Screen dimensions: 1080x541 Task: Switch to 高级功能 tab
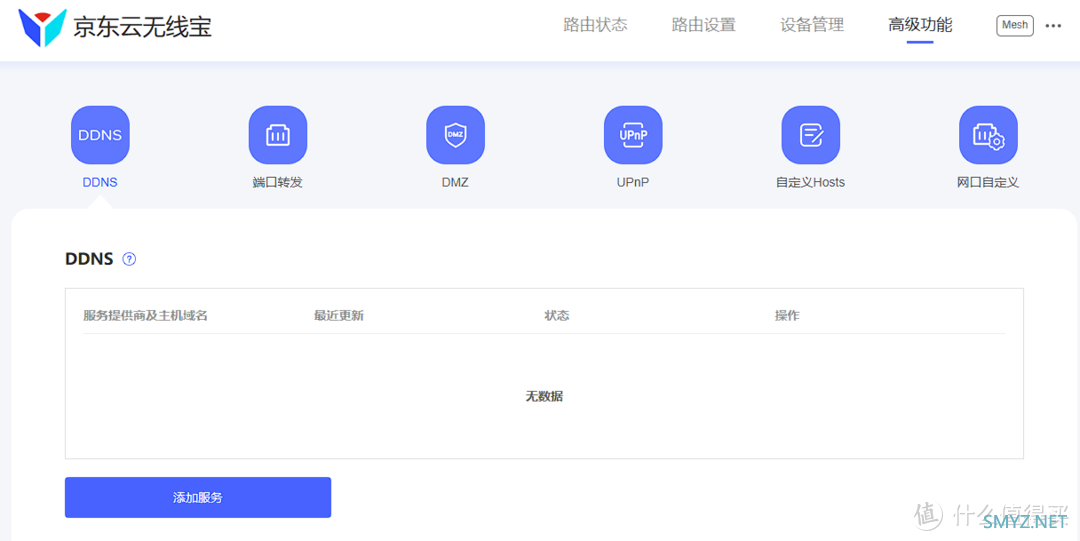coord(920,25)
